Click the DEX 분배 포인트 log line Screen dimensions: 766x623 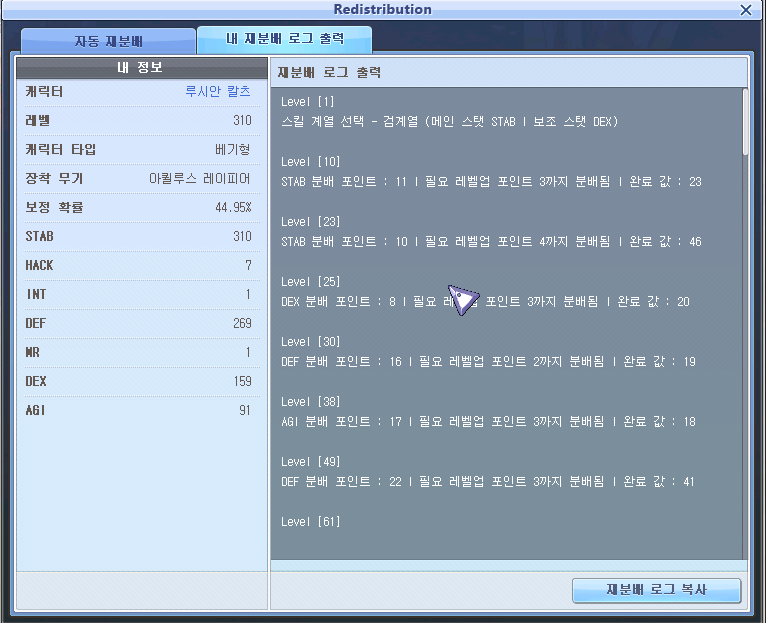click(486, 302)
